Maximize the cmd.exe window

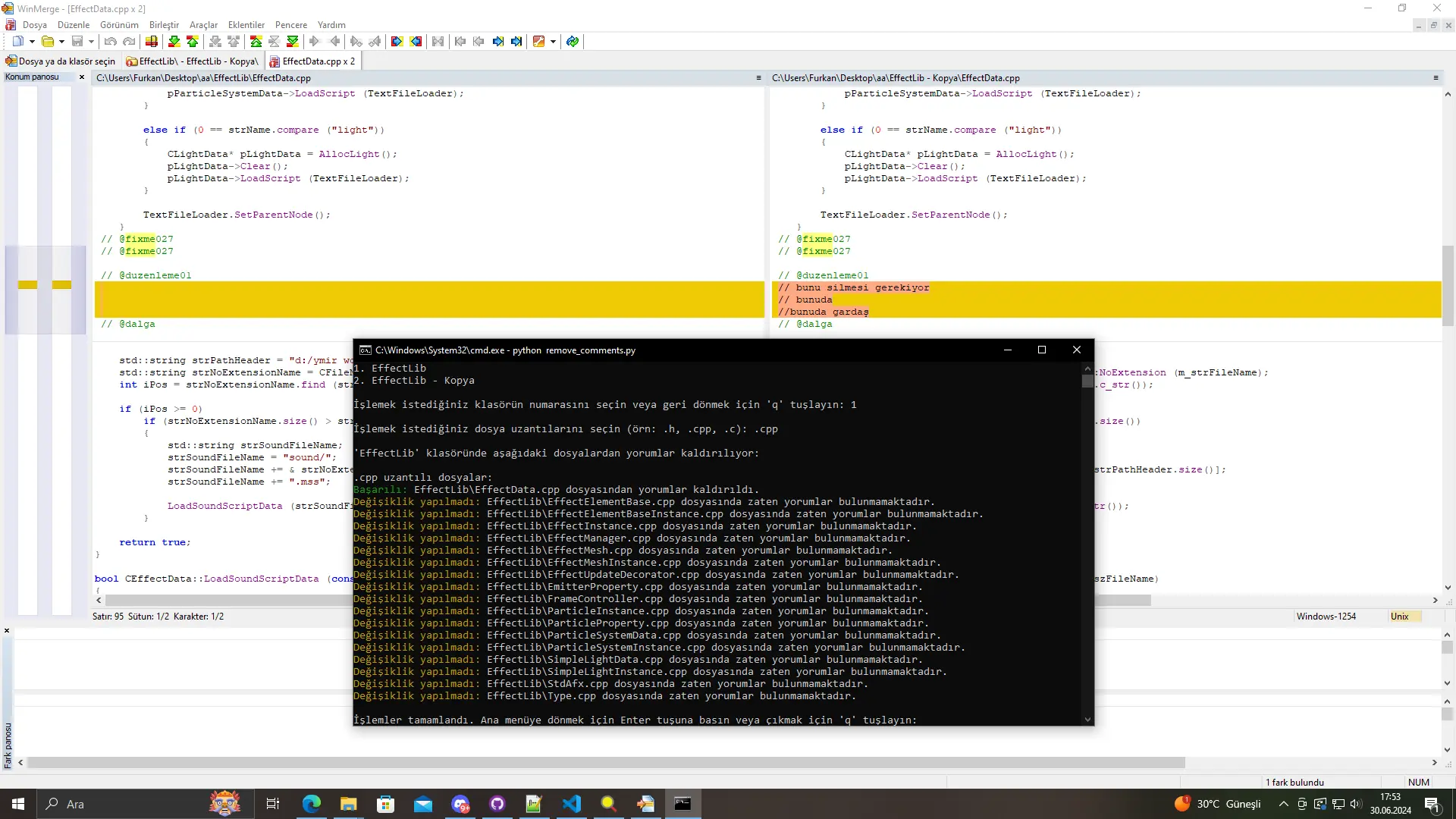coord(1042,350)
